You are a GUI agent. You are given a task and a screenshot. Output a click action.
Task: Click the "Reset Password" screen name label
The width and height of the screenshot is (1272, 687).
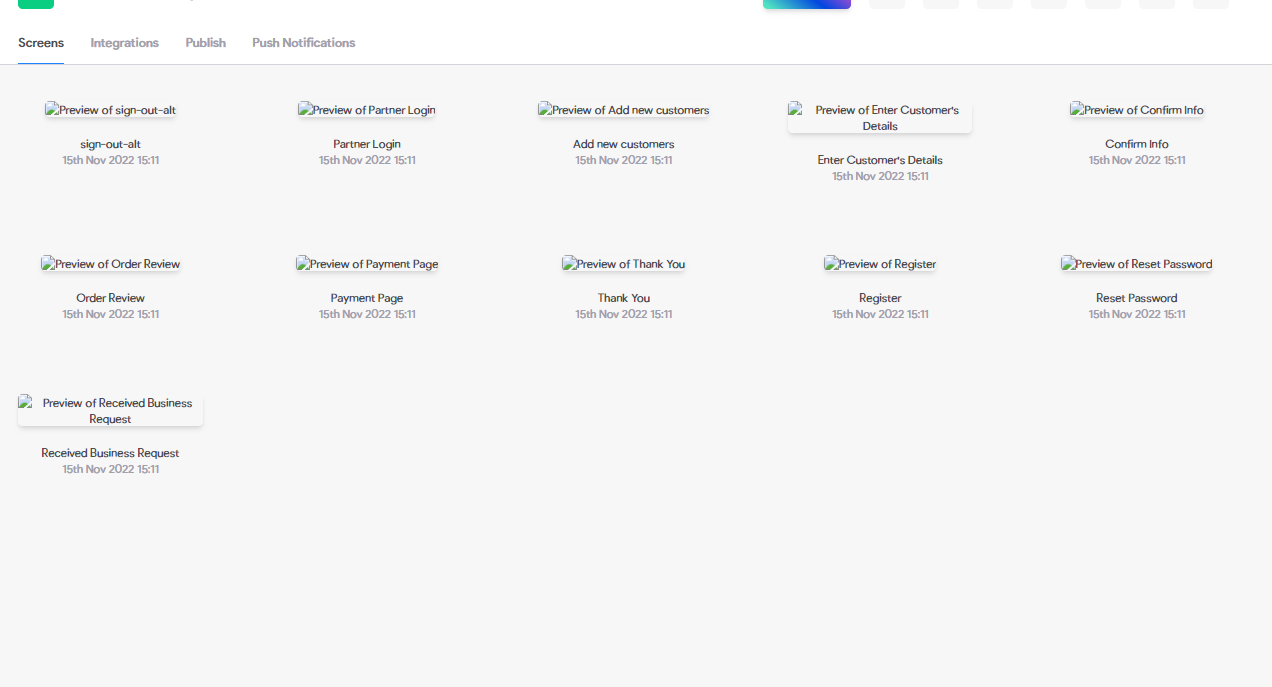click(1137, 298)
